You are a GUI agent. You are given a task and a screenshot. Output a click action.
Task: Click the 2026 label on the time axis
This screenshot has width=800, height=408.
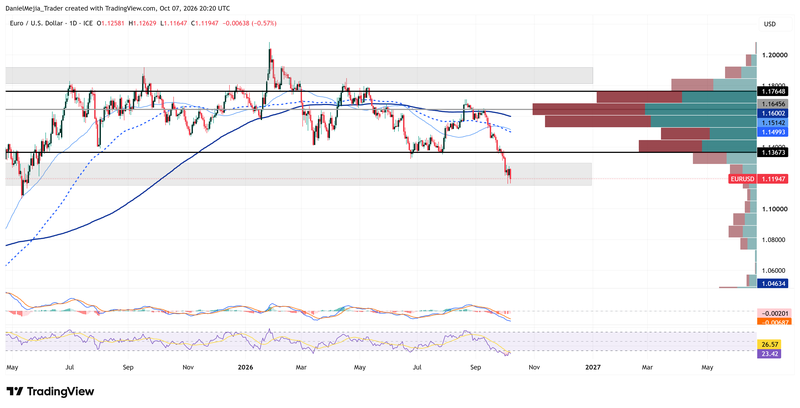(x=245, y=367)
